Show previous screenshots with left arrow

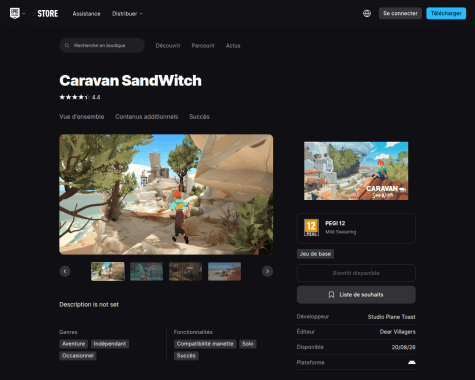[x=65, y=271]
